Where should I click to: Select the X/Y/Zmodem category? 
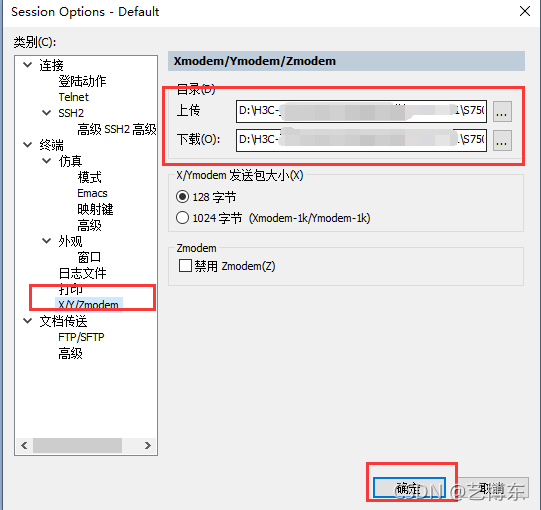click(x=89, y=305)
